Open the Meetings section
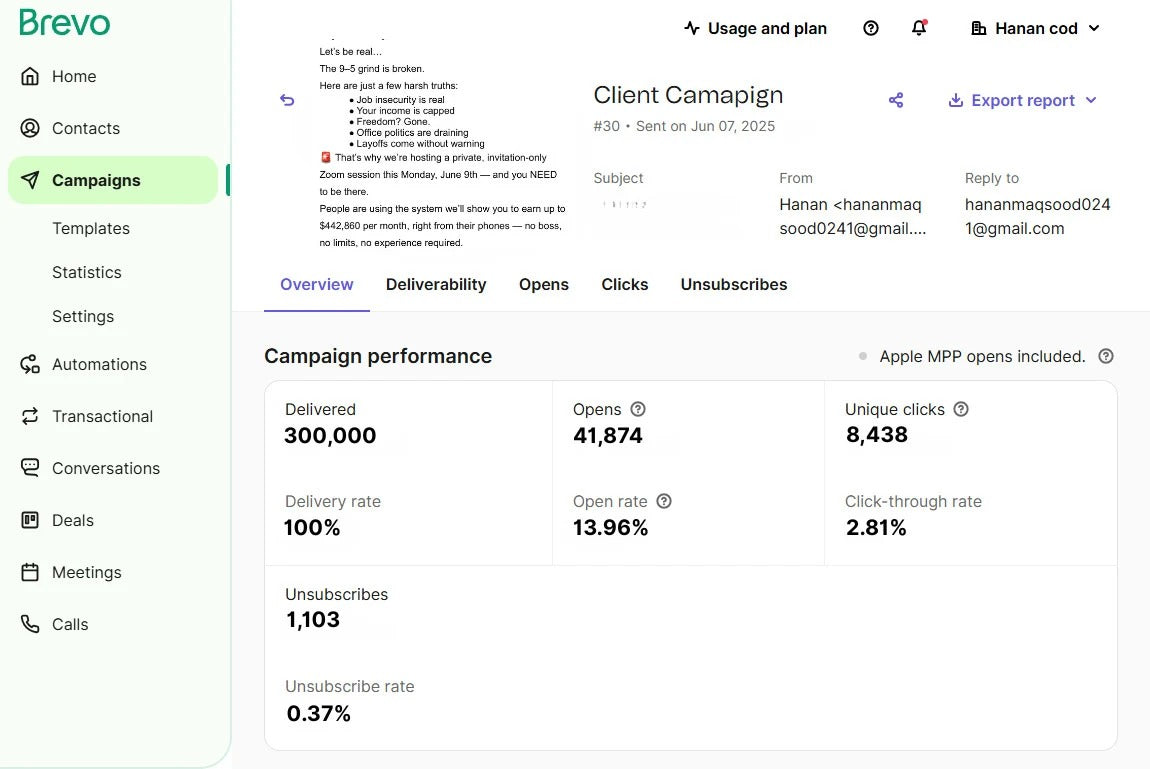 point(29,572)
